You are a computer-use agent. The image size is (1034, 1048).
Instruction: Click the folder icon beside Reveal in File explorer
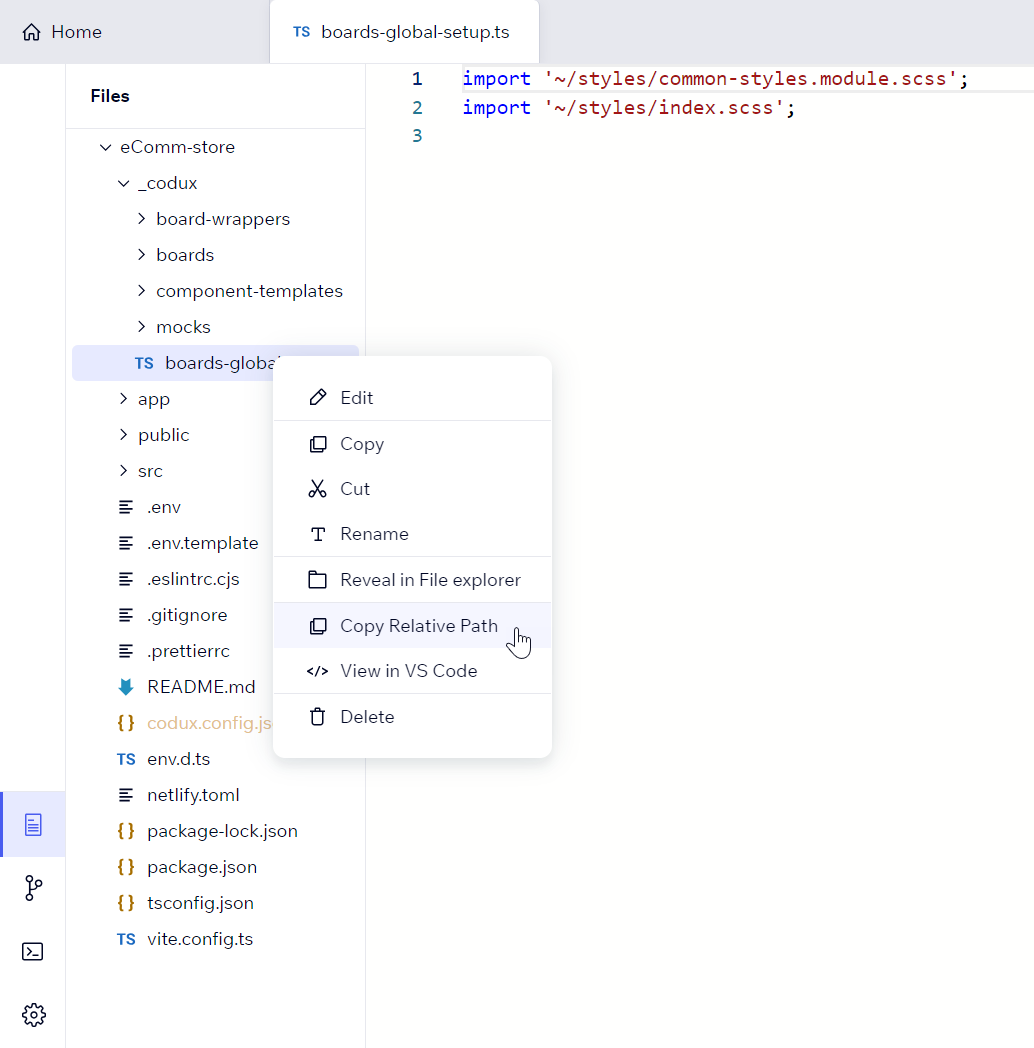pos(317,579)
